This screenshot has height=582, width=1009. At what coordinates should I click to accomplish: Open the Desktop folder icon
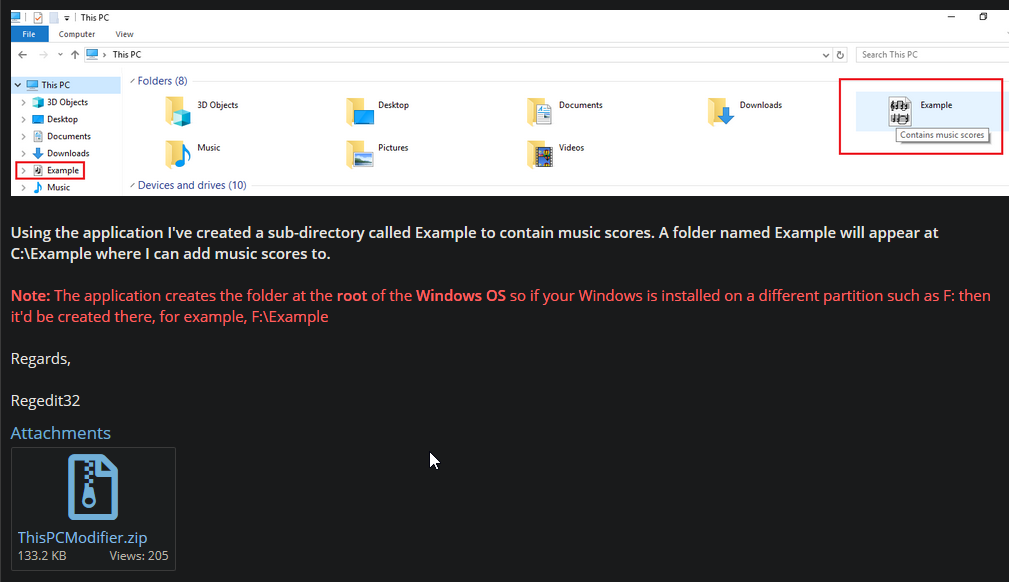tap(359, 110)
